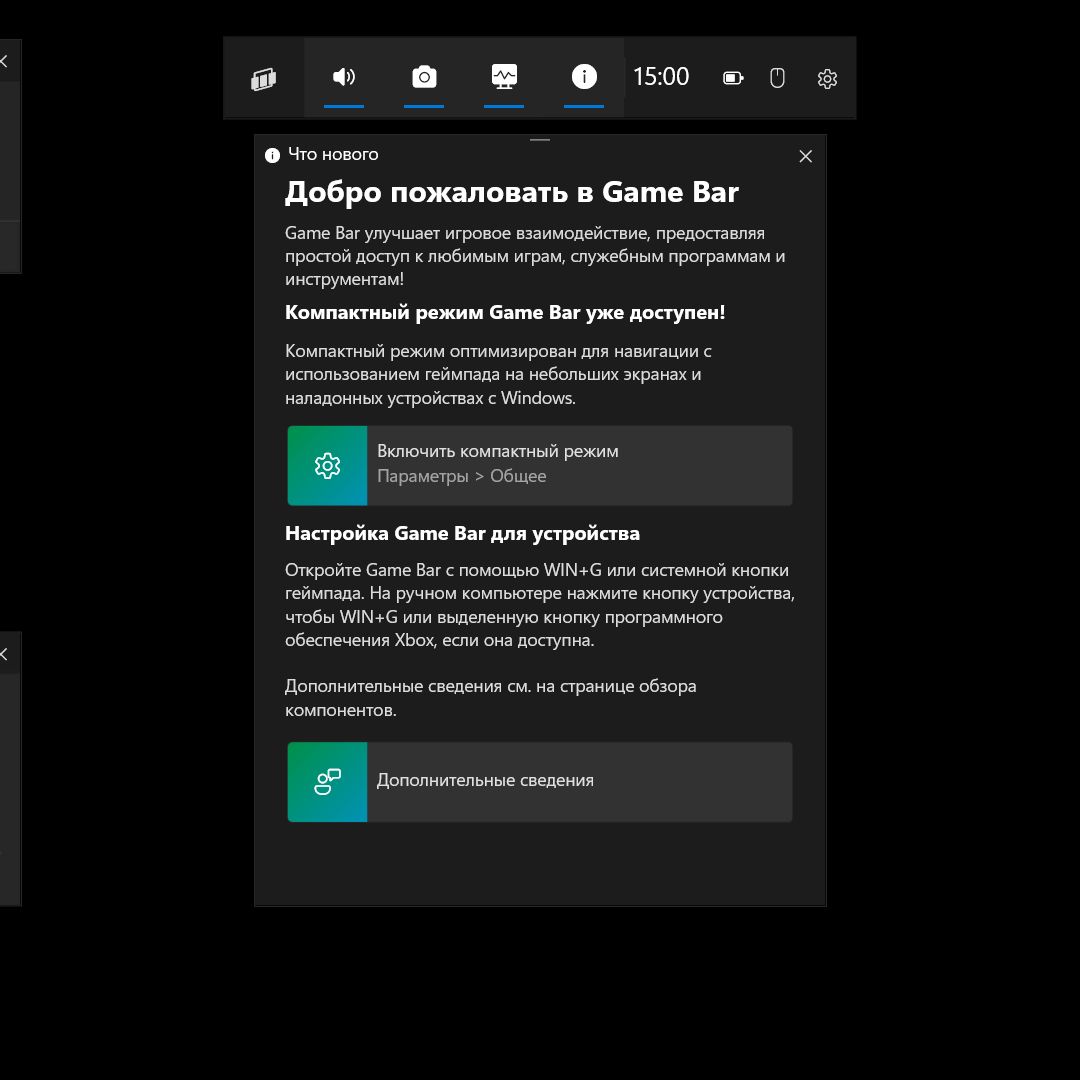Click the 15:00 clock in Game Bar
Screen dimensions: 1080x1080
tap(661, 76)
